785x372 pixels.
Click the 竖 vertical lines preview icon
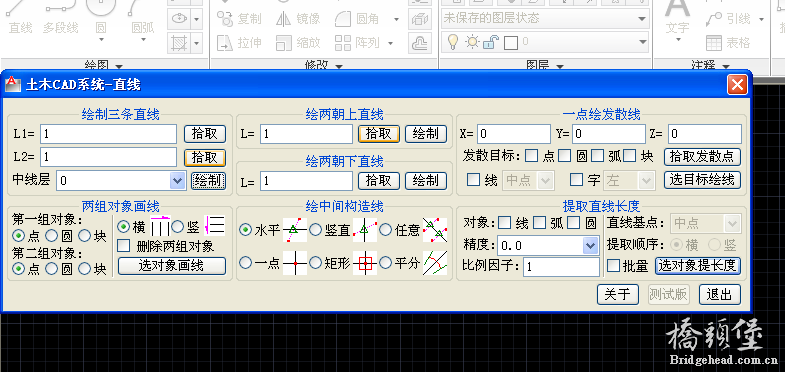[215, 226]
